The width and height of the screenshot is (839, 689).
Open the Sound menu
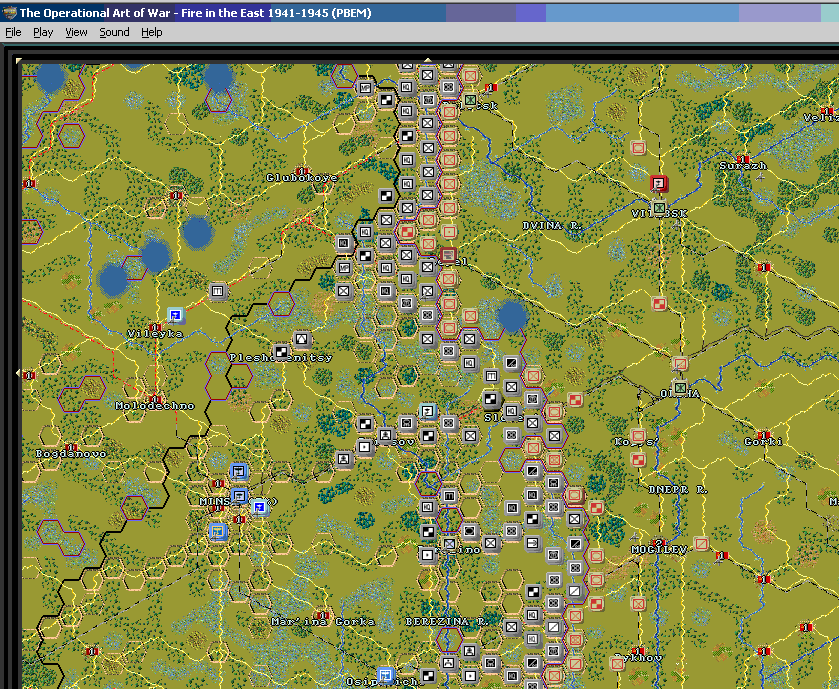pyautogui.click(x=114, y=32)
